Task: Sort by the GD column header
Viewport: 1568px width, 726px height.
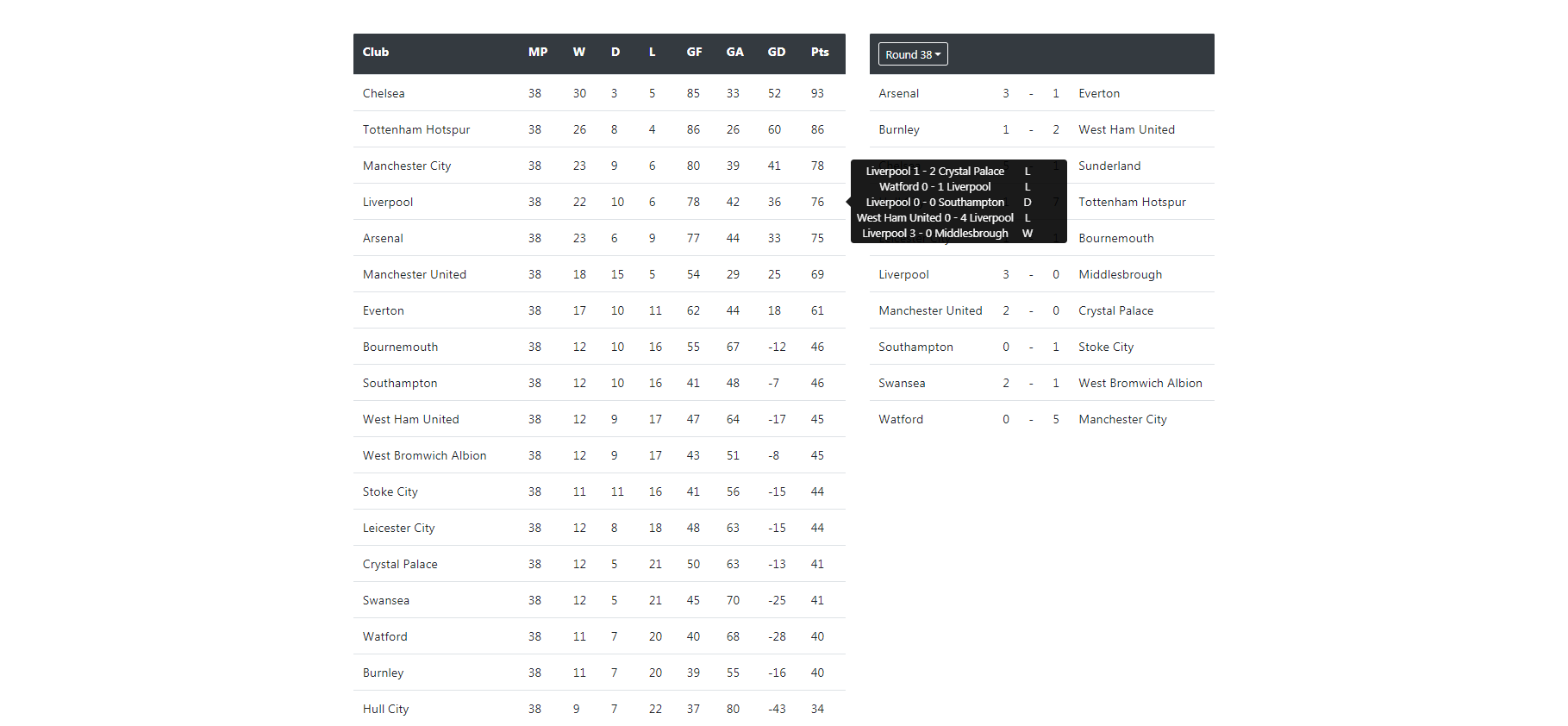Action: (775, 52)
